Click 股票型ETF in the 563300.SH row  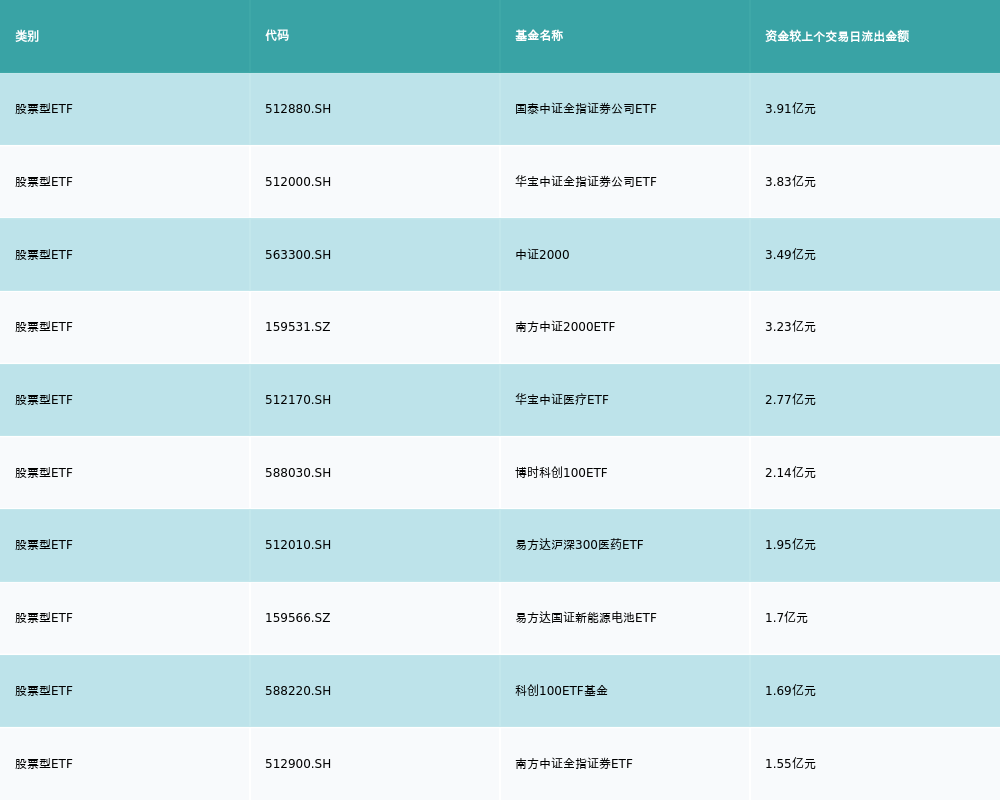(44, 255)
